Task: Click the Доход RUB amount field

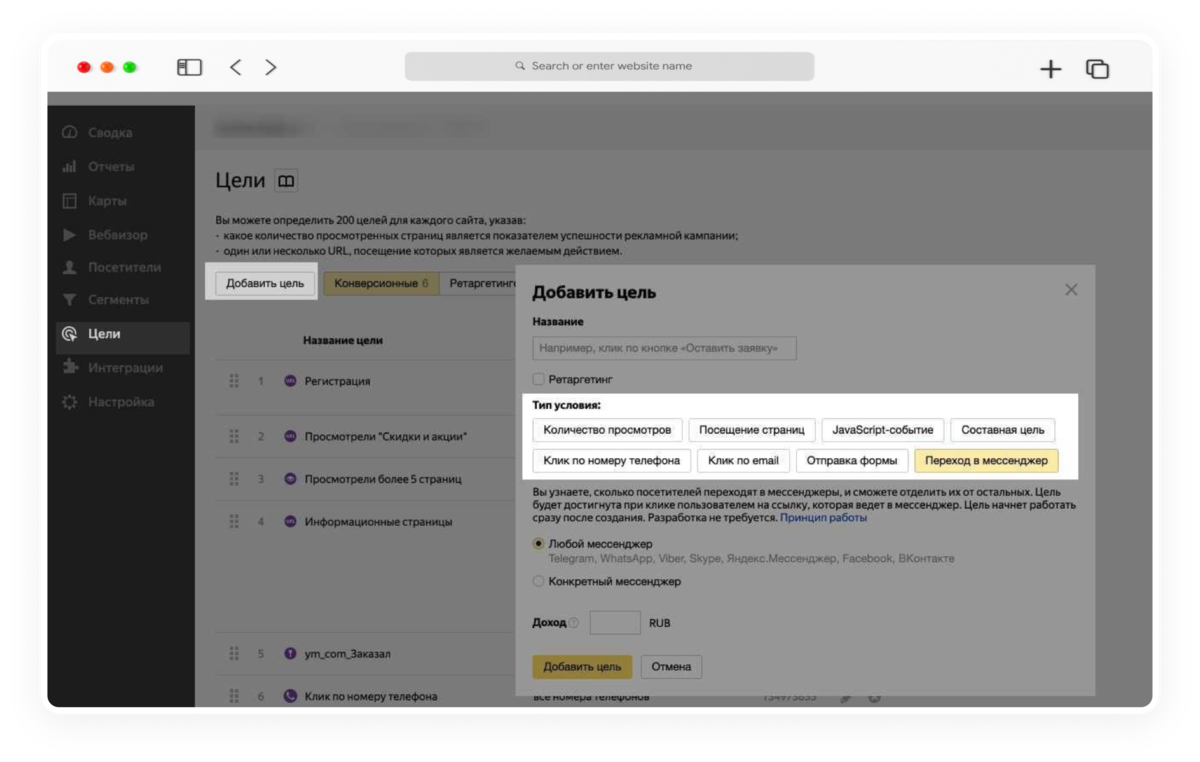Action: 615,622
